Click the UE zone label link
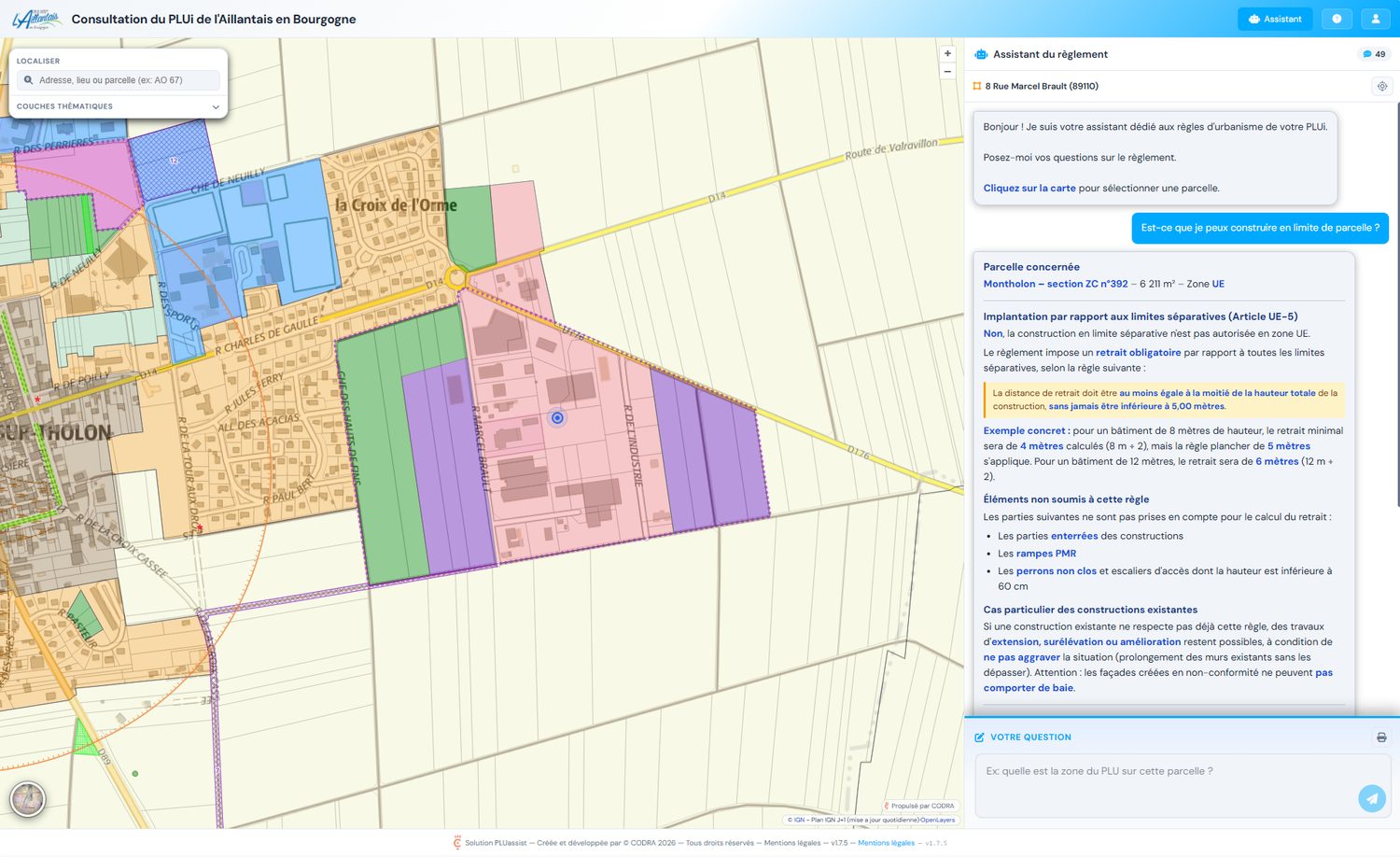 coord(1218,284)
